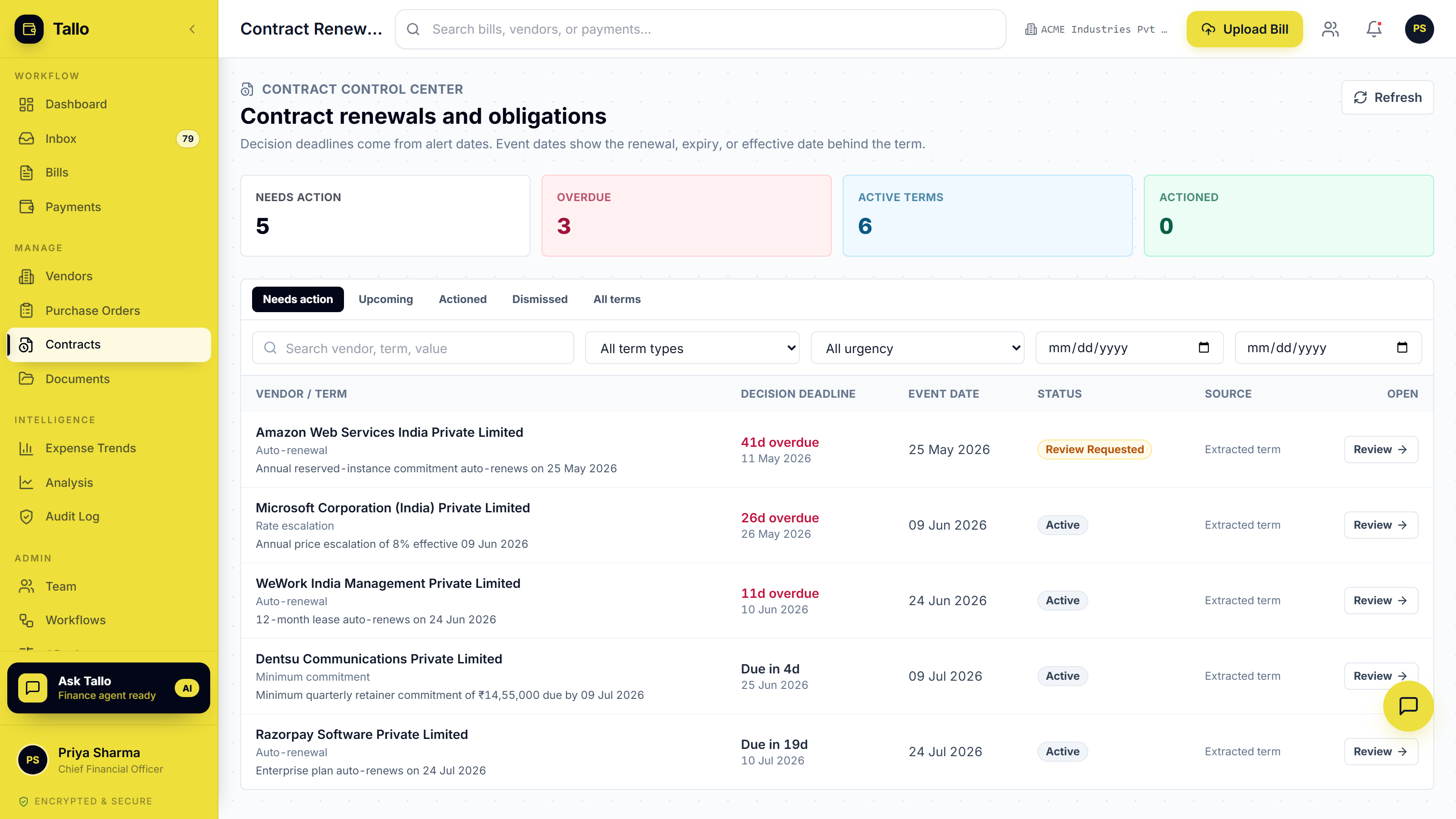The height and width of the screenshot is (819, 1456).
Task: Select Contracts in sidebar
Action: tap(109, 344)
